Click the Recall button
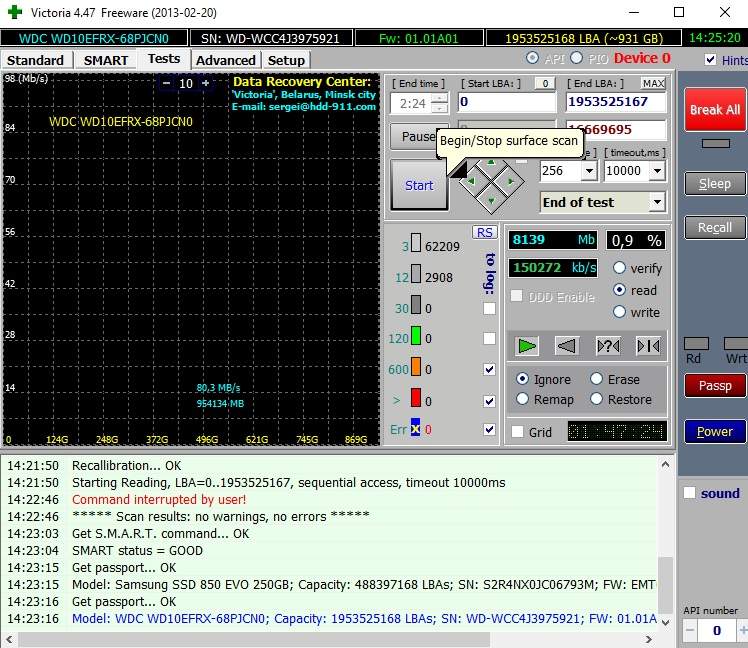This screenshot has width=748, height=648. [715, 228]
